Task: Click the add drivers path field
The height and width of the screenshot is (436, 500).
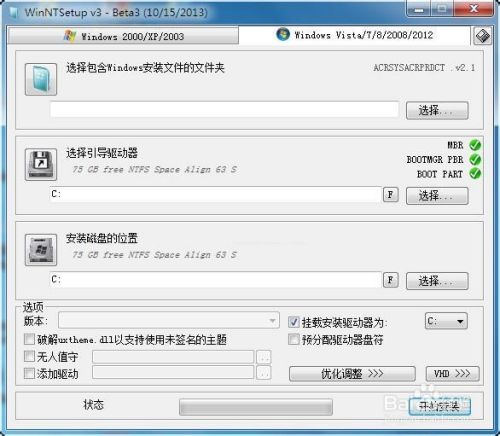Action: (x=173, y=373)
